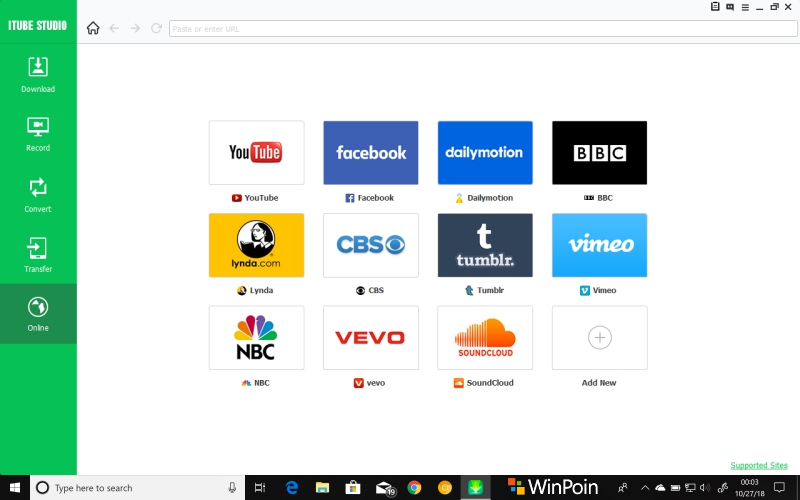
Task: Open Microsoft Store from taskbar
Action: point(353,488)
